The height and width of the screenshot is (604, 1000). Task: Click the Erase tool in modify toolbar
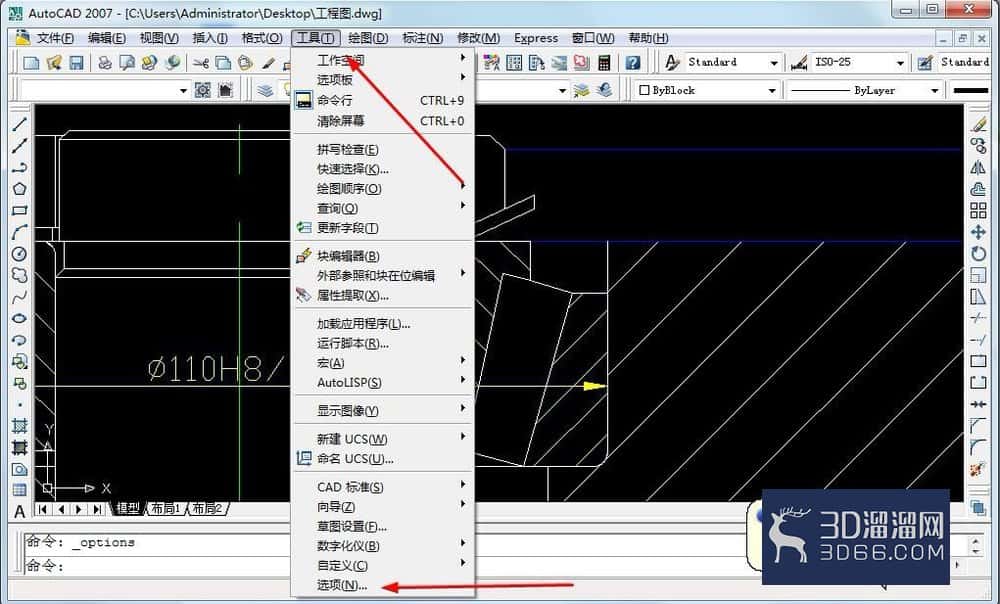(978, 124)
